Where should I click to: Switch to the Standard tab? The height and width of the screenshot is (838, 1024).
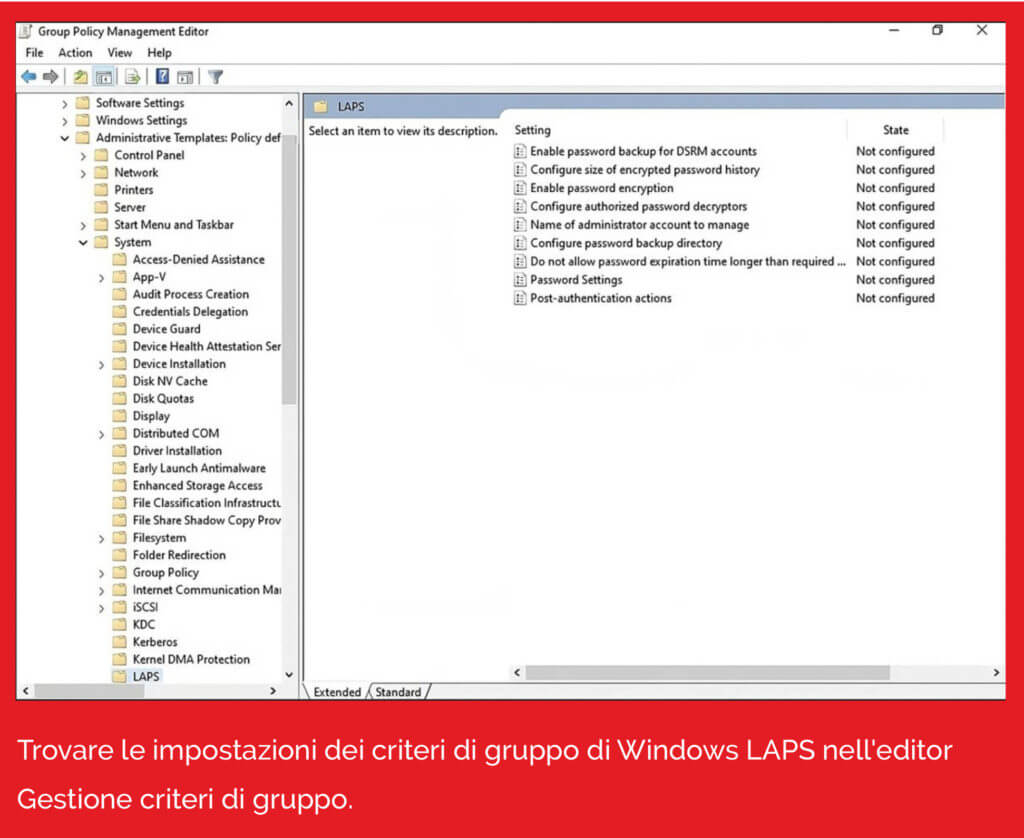point(399,691)
